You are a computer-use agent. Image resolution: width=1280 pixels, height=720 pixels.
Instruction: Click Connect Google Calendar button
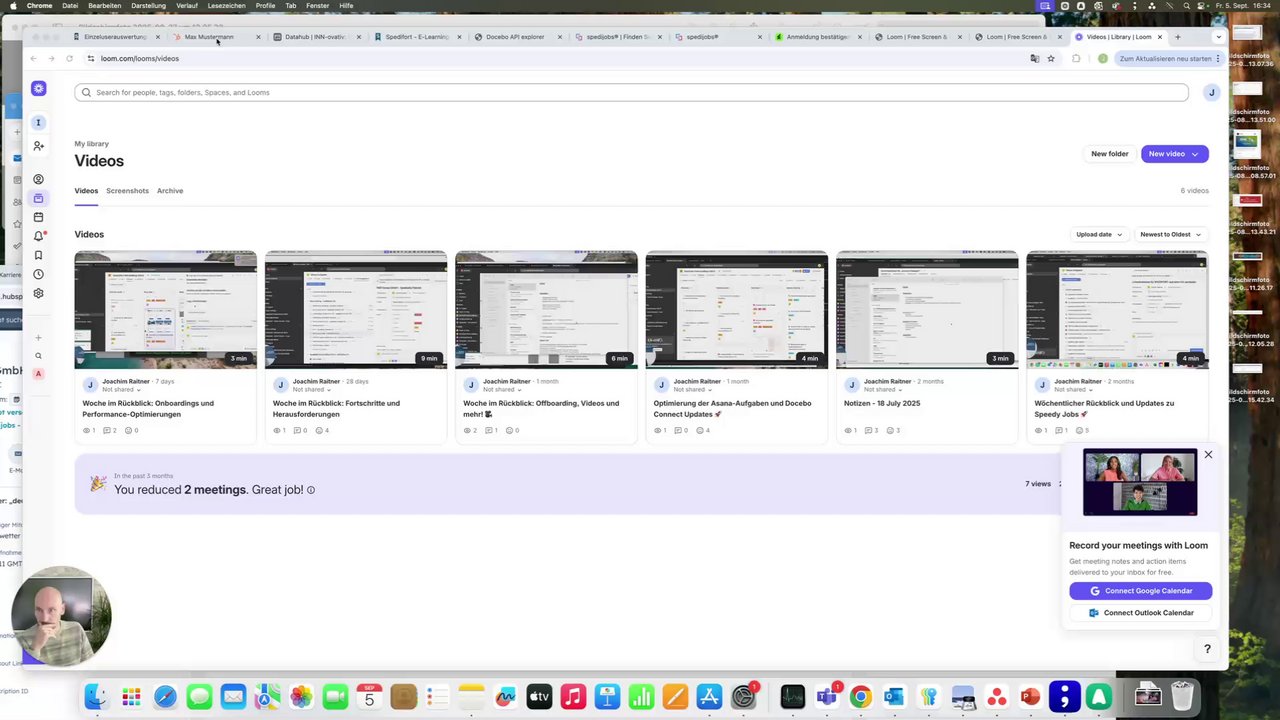pos(1140,591)
